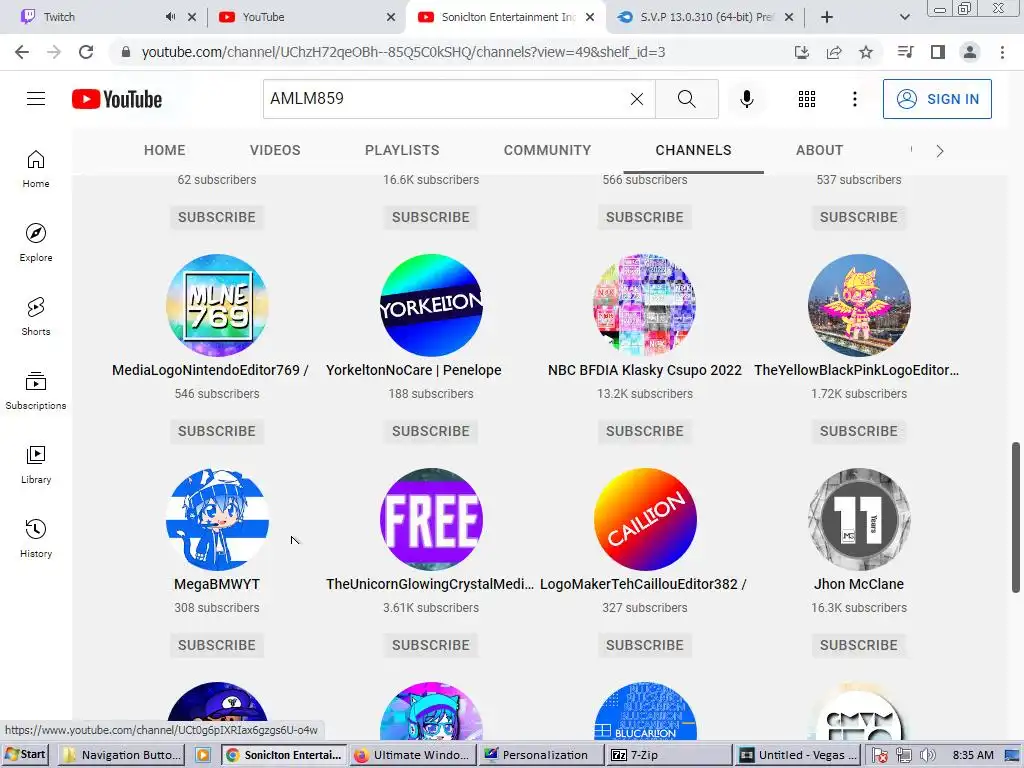
Task: Subscribe to MegaBMWYT
Action: point(217,645)
